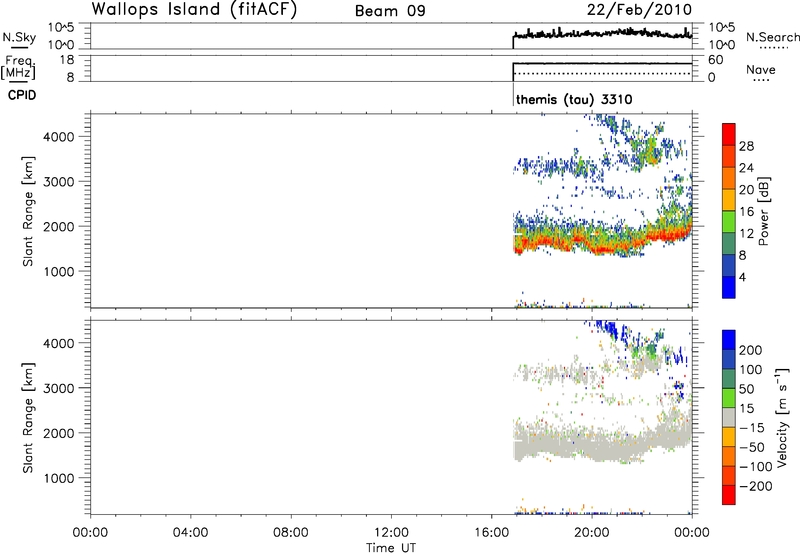Click the dotted Nave line in the frequency panel
This screenshot has height=554, width=800.
(602, 74)
